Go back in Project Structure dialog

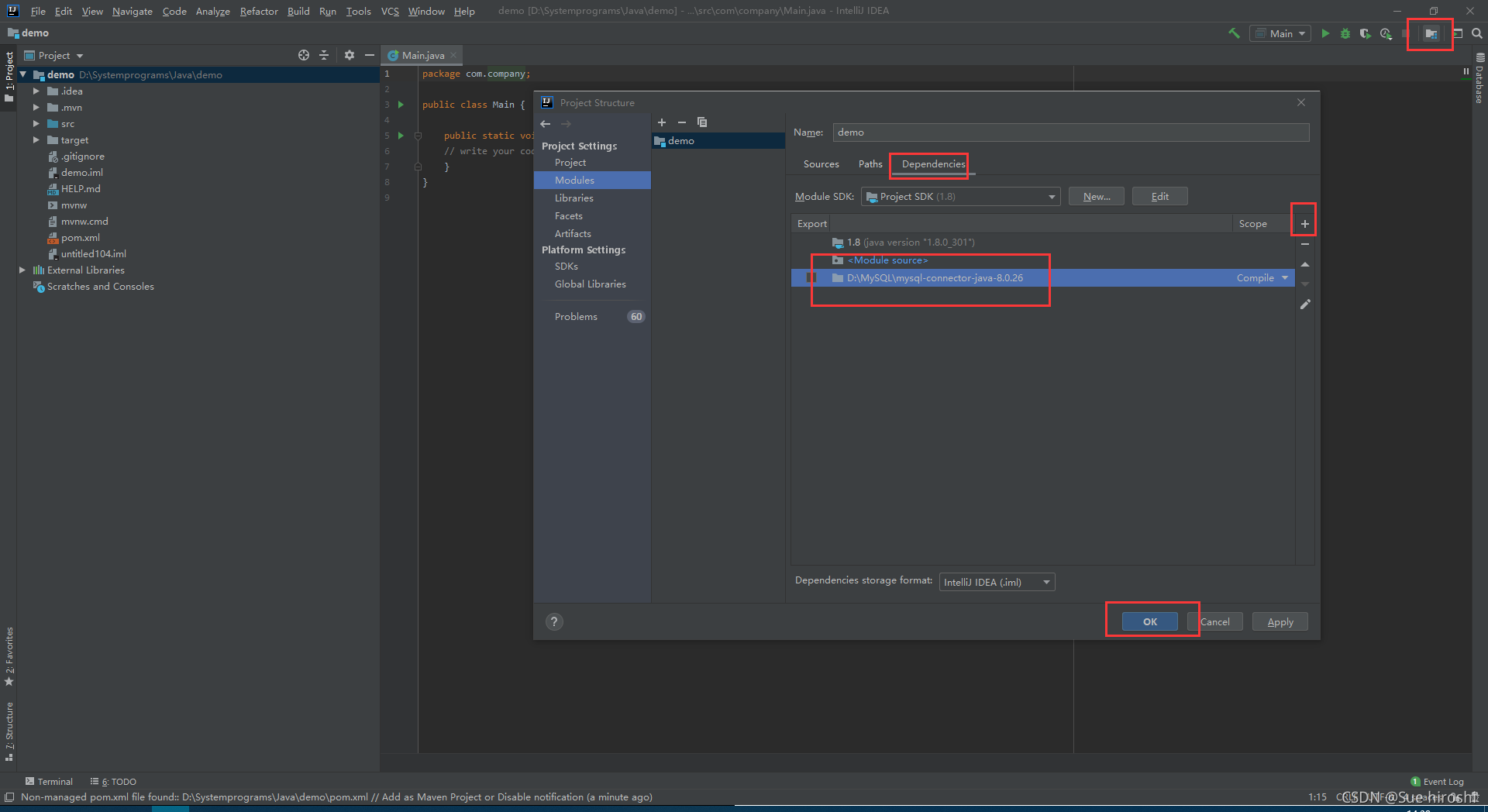[546, 124]
